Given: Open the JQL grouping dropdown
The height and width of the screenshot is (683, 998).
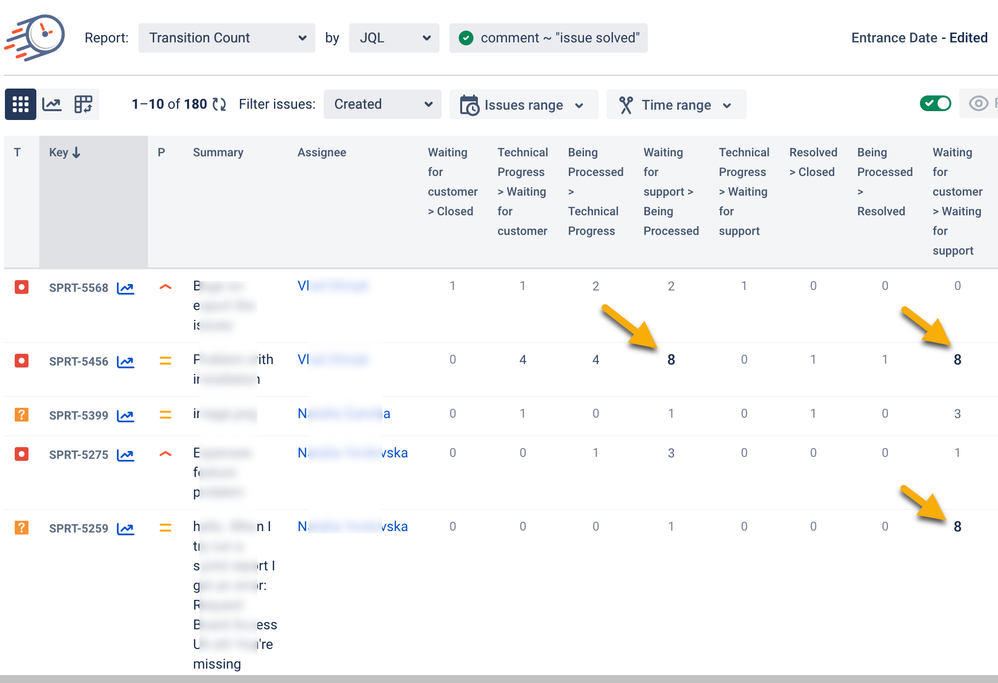Looking at the screenshot, I should point(396,38).
